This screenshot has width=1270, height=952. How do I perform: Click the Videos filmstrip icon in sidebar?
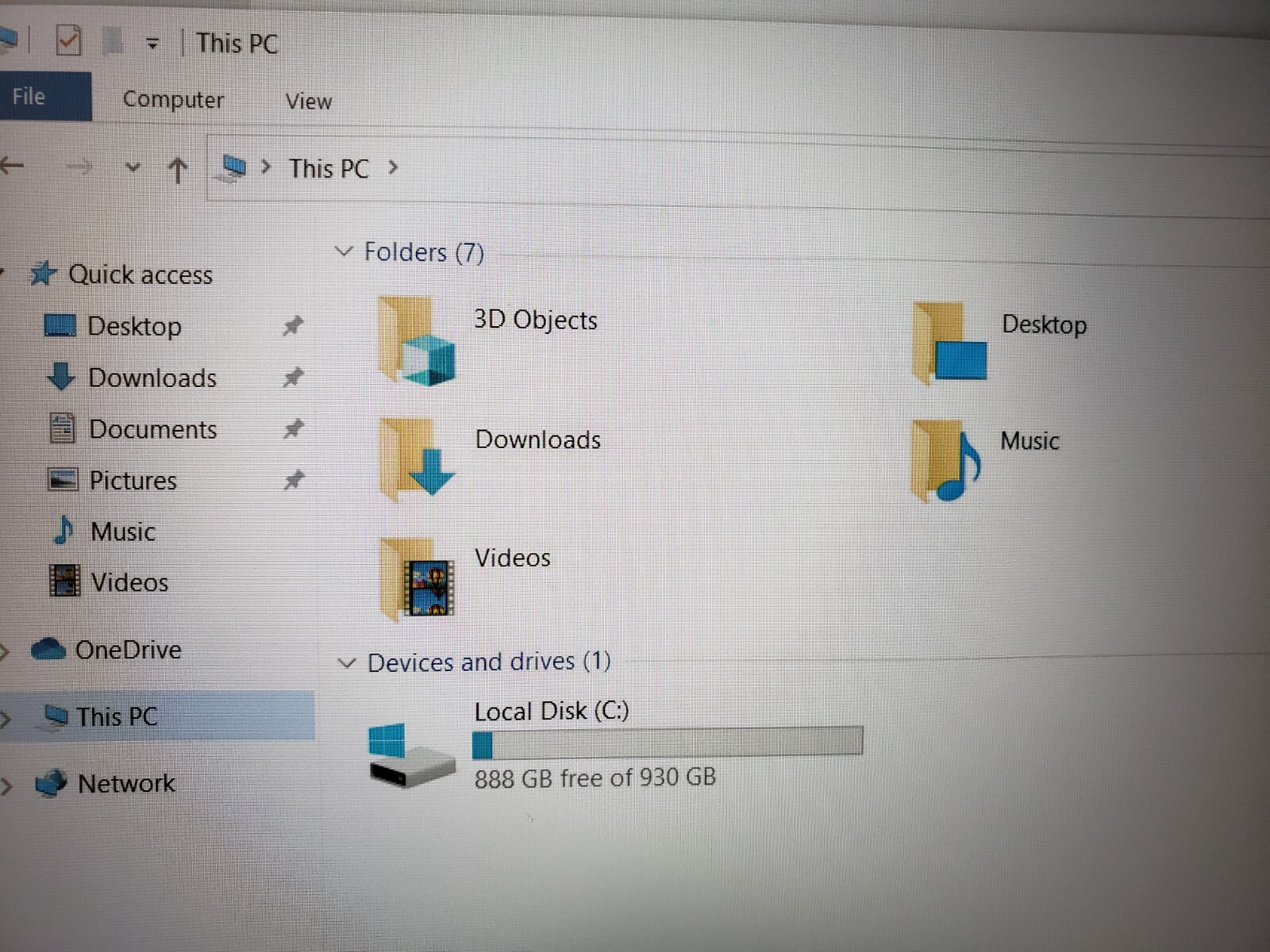pos(64,581)
